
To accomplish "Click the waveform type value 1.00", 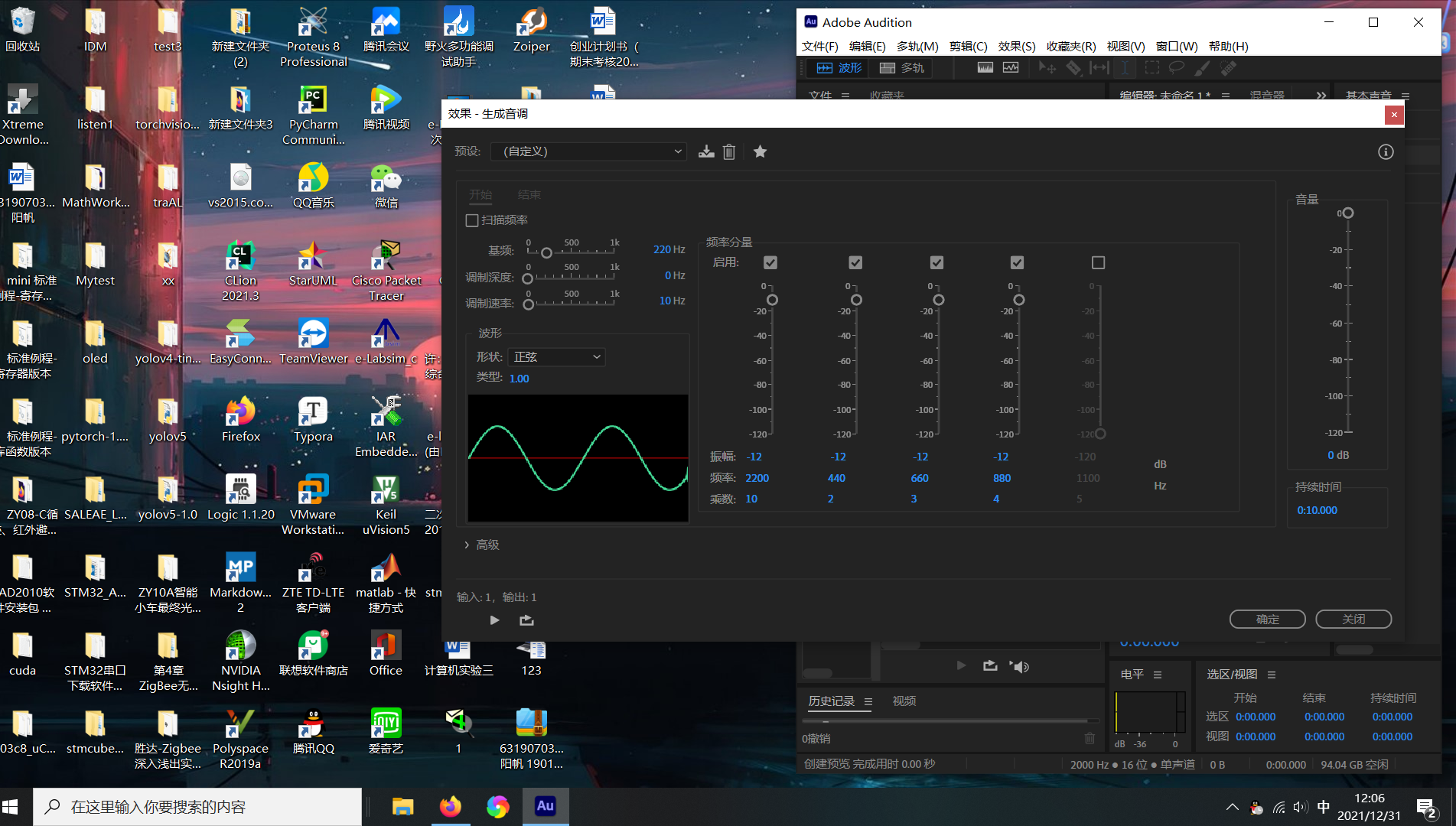I will (x=519, y=379).
